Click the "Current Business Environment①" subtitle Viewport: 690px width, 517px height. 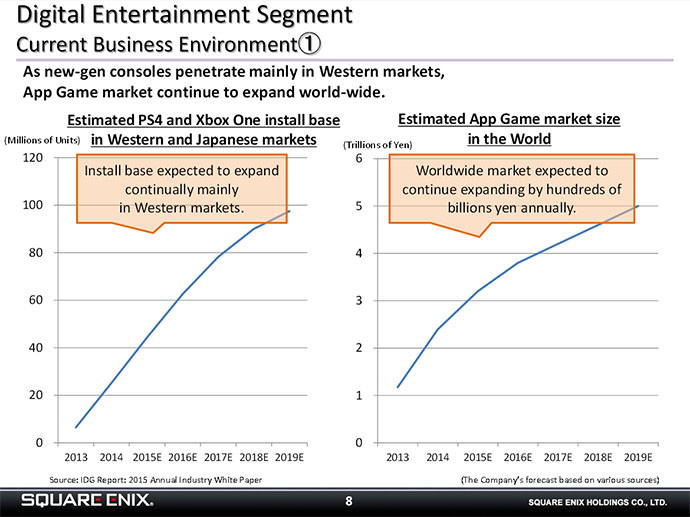pyautogui.click(x=169, y=44)
